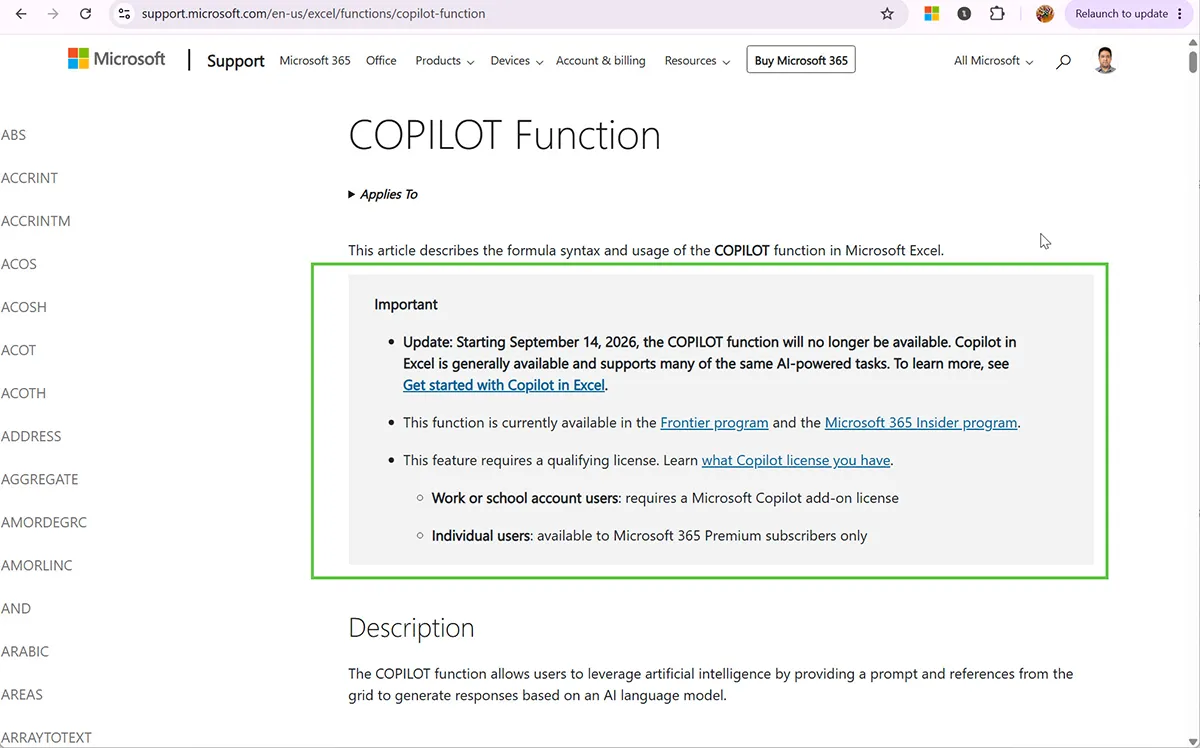Open the Office nav link
Image resolution: width=1200 pixels, height=748 pixels.
[x=381, y=61]
